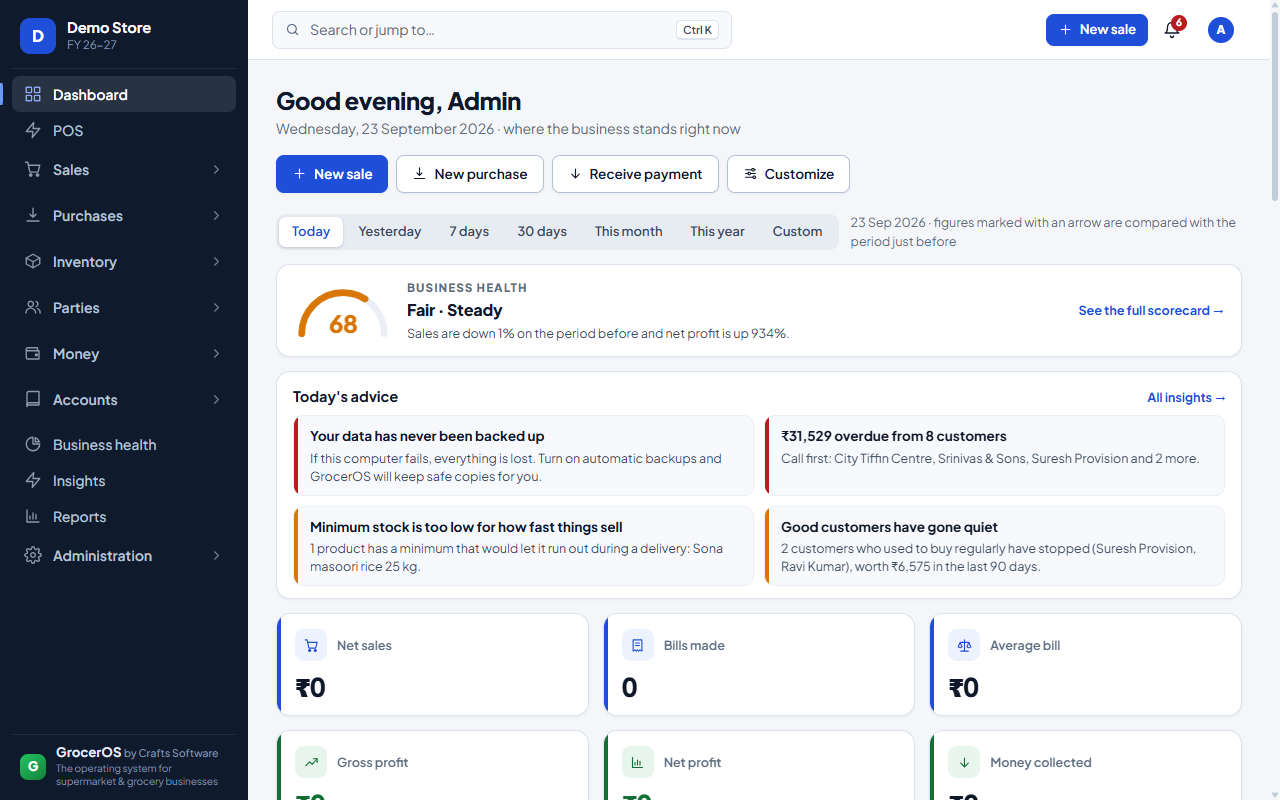
Task: Click New sale button in top bar
Action: (1097, 30)
